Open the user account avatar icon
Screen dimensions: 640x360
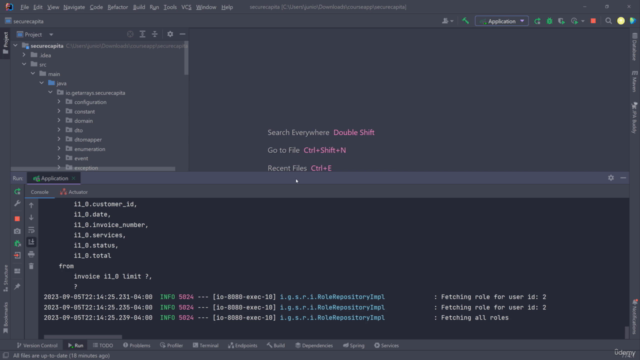pos(621,21)
